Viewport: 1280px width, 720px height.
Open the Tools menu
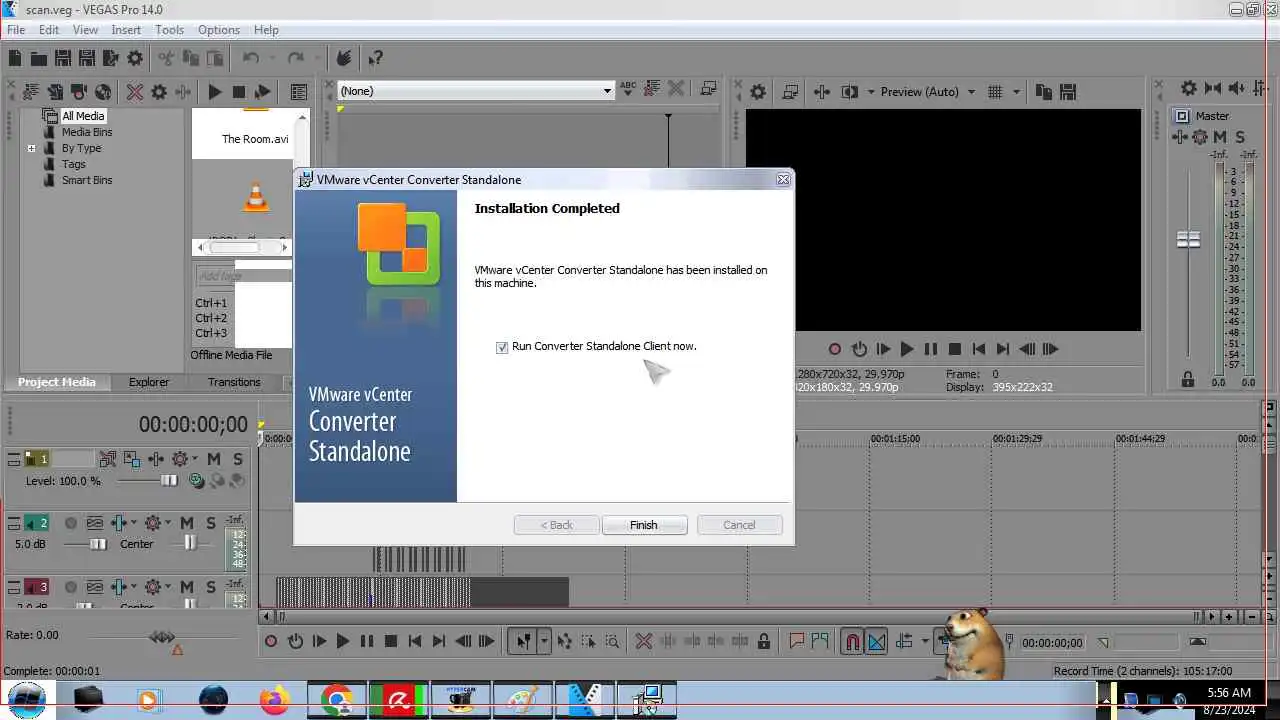(169, 30)
